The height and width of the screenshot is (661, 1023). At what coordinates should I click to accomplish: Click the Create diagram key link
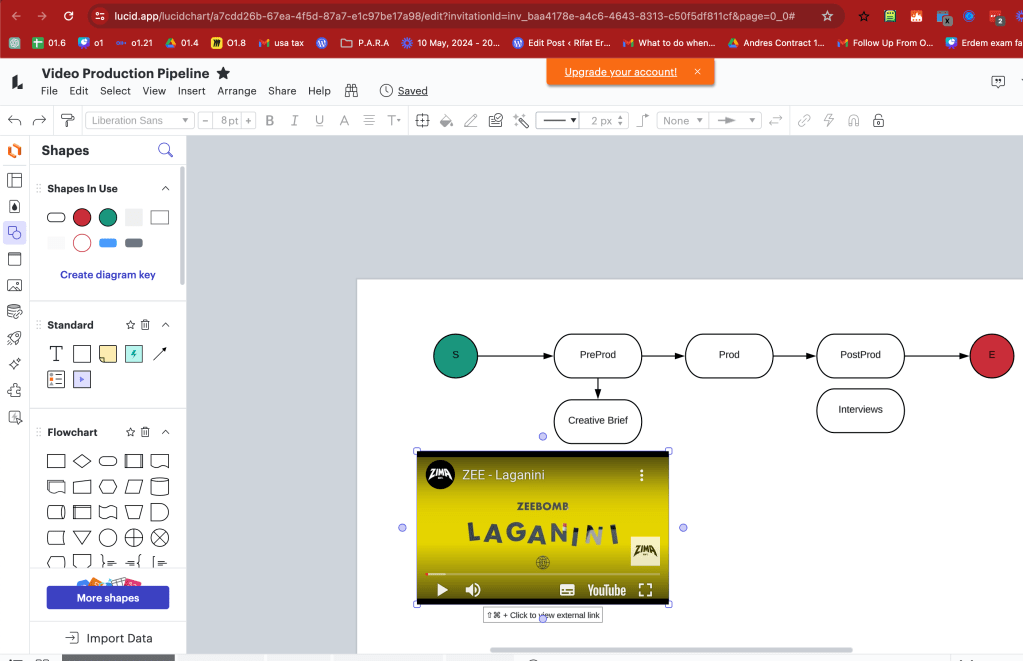(108, 275)
